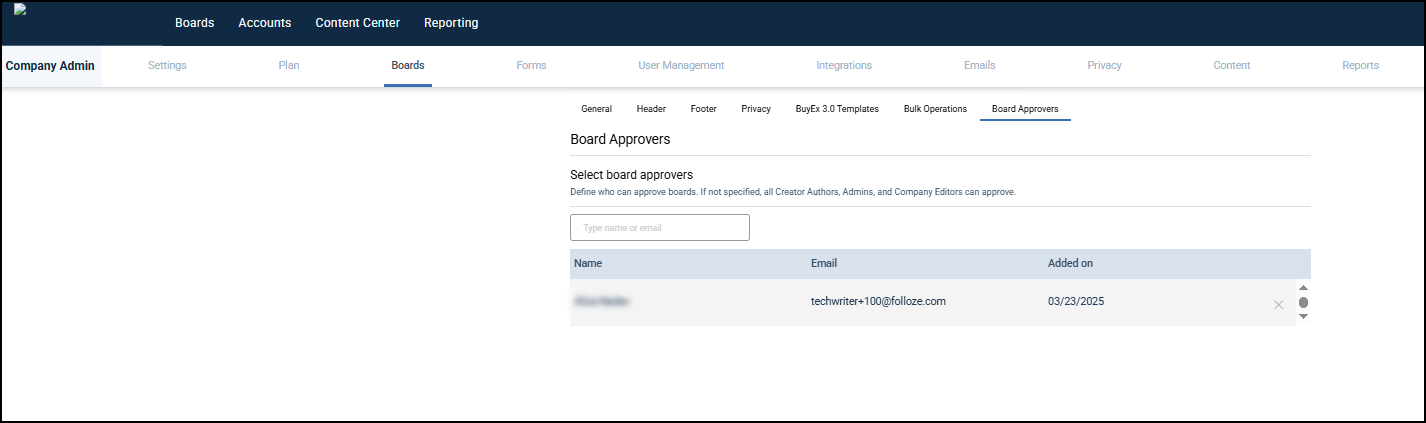The width and height of the screenshot is (1426, 423).
Task: Open Boards in the top navigation bar
Action: [194, 23]
